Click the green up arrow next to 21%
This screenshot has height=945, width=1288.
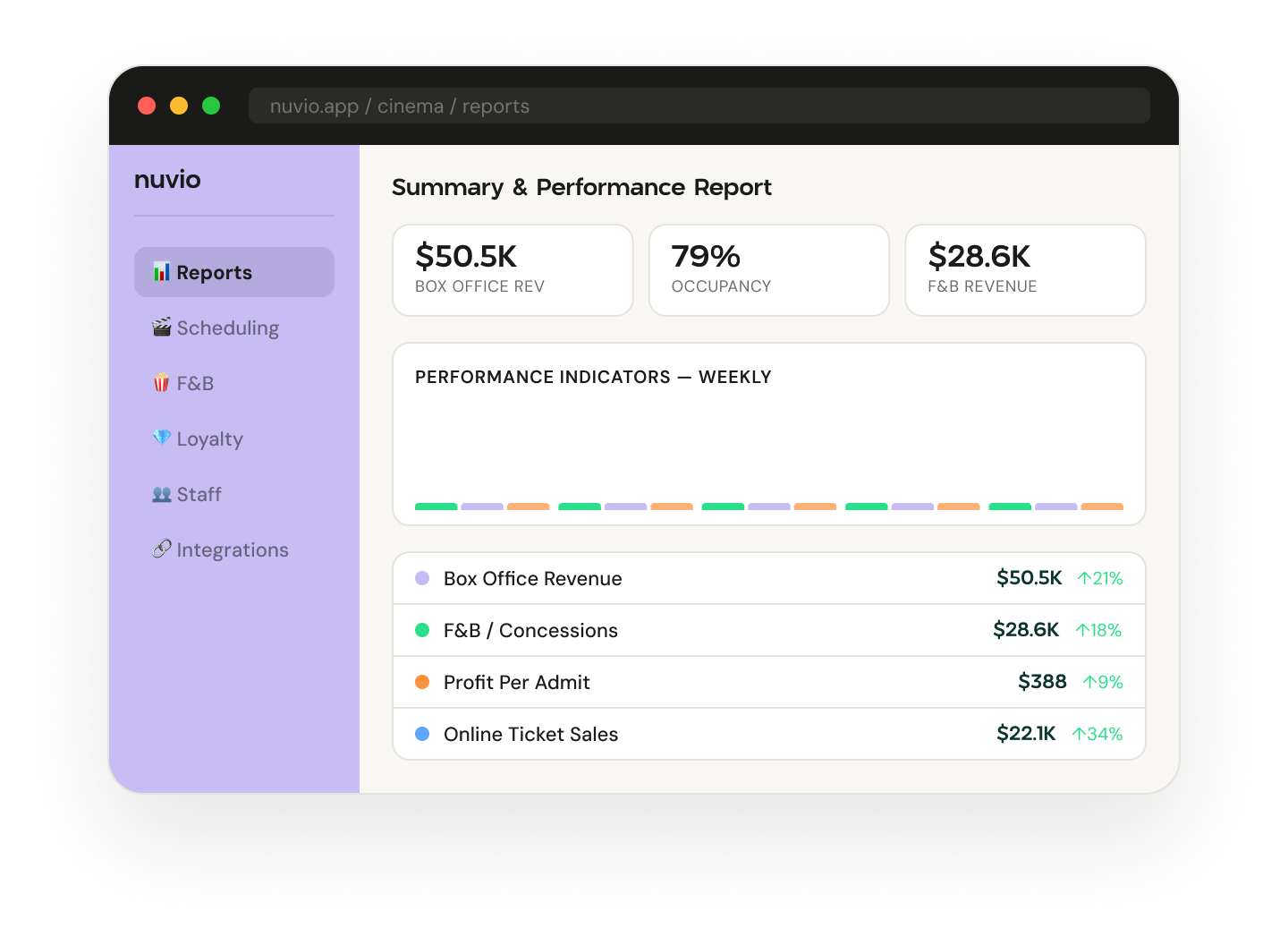[1084, 579]
